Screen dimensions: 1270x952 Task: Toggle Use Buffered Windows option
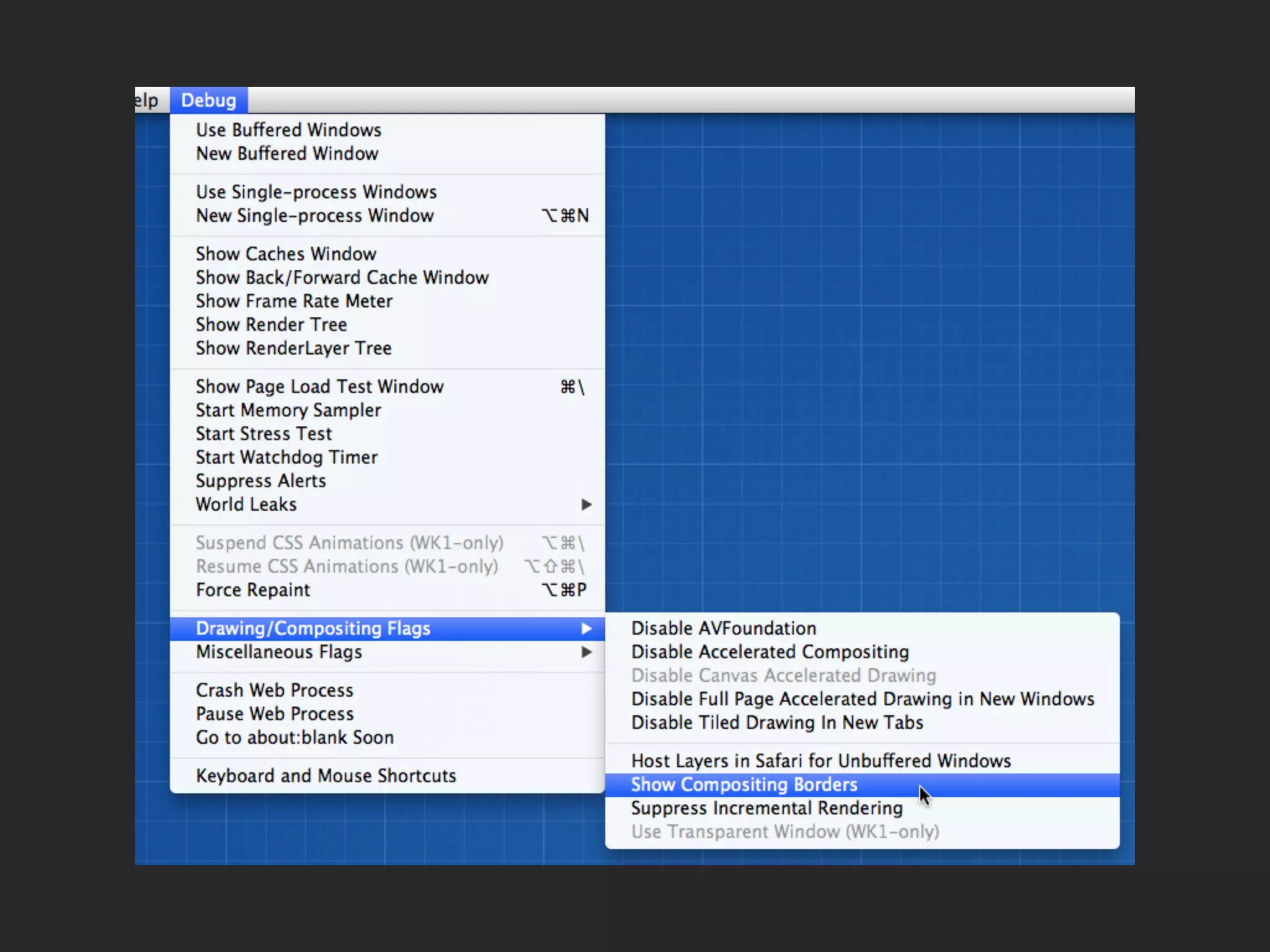click(288, 130)
